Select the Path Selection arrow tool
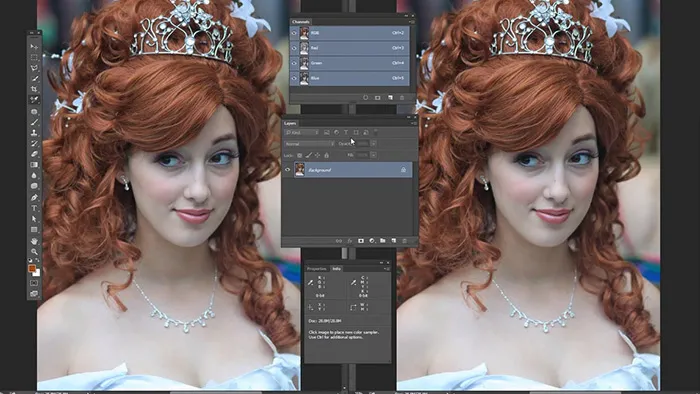 [x=34, y=219]
